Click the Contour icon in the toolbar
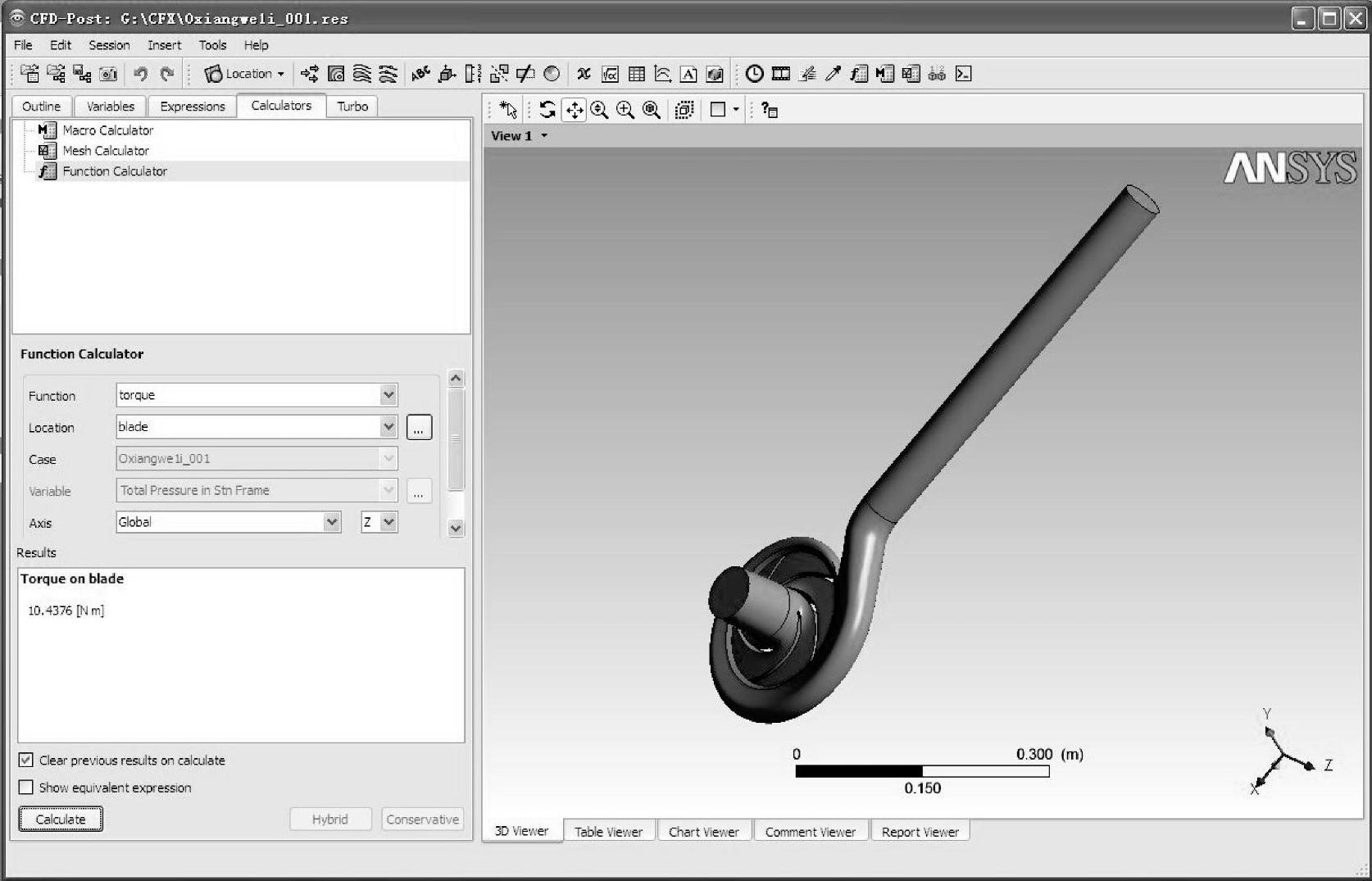This screenshot has height=881, width=1372. coord(336,74)
